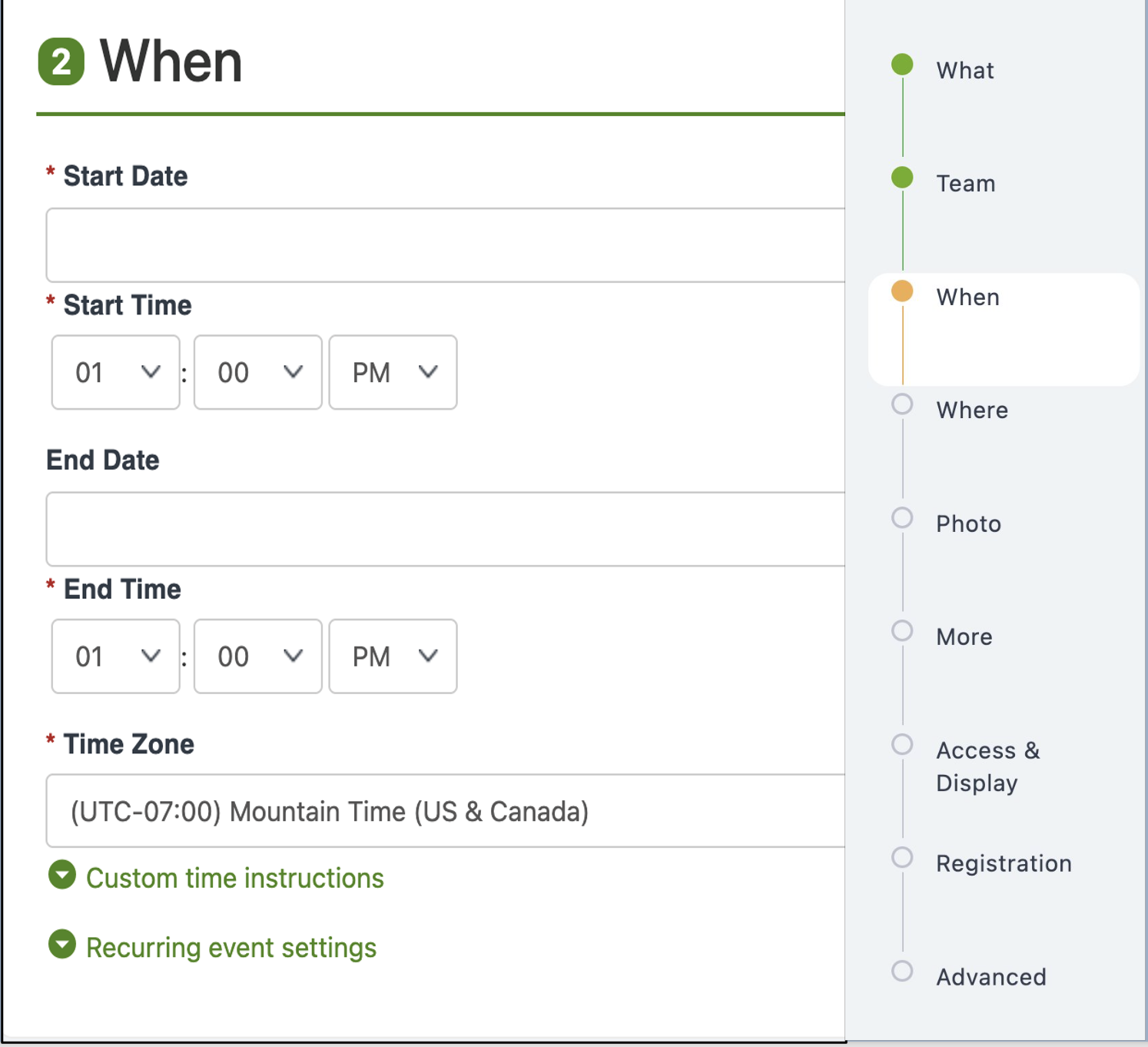Click the Photo step circle indicator
1148x1047 pixels.
point(901,518)
